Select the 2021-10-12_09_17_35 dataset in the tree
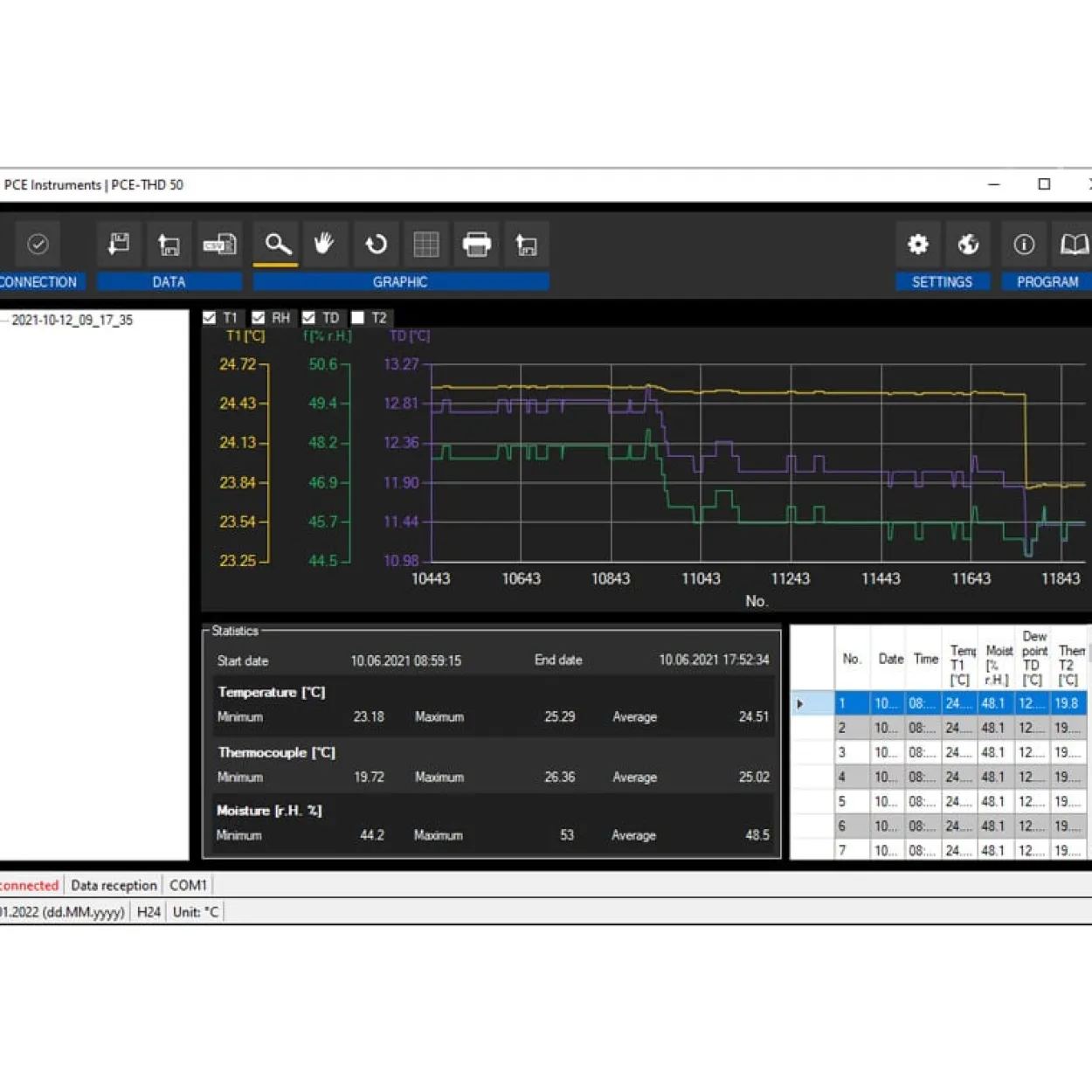1092x1092 pixels. 73,321
